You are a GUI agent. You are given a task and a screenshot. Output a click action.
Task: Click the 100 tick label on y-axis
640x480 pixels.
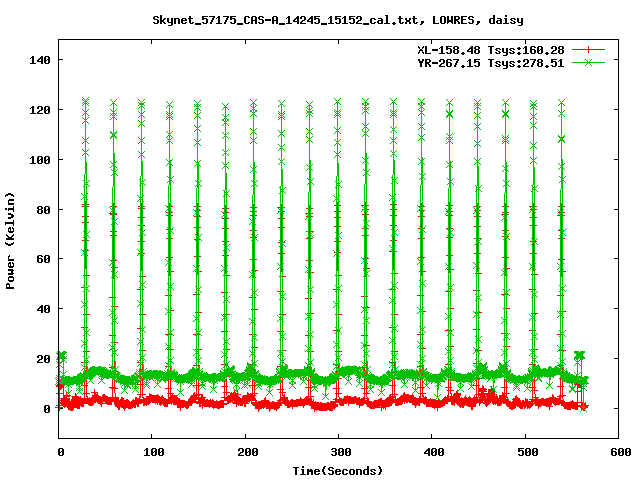[40, 160]
